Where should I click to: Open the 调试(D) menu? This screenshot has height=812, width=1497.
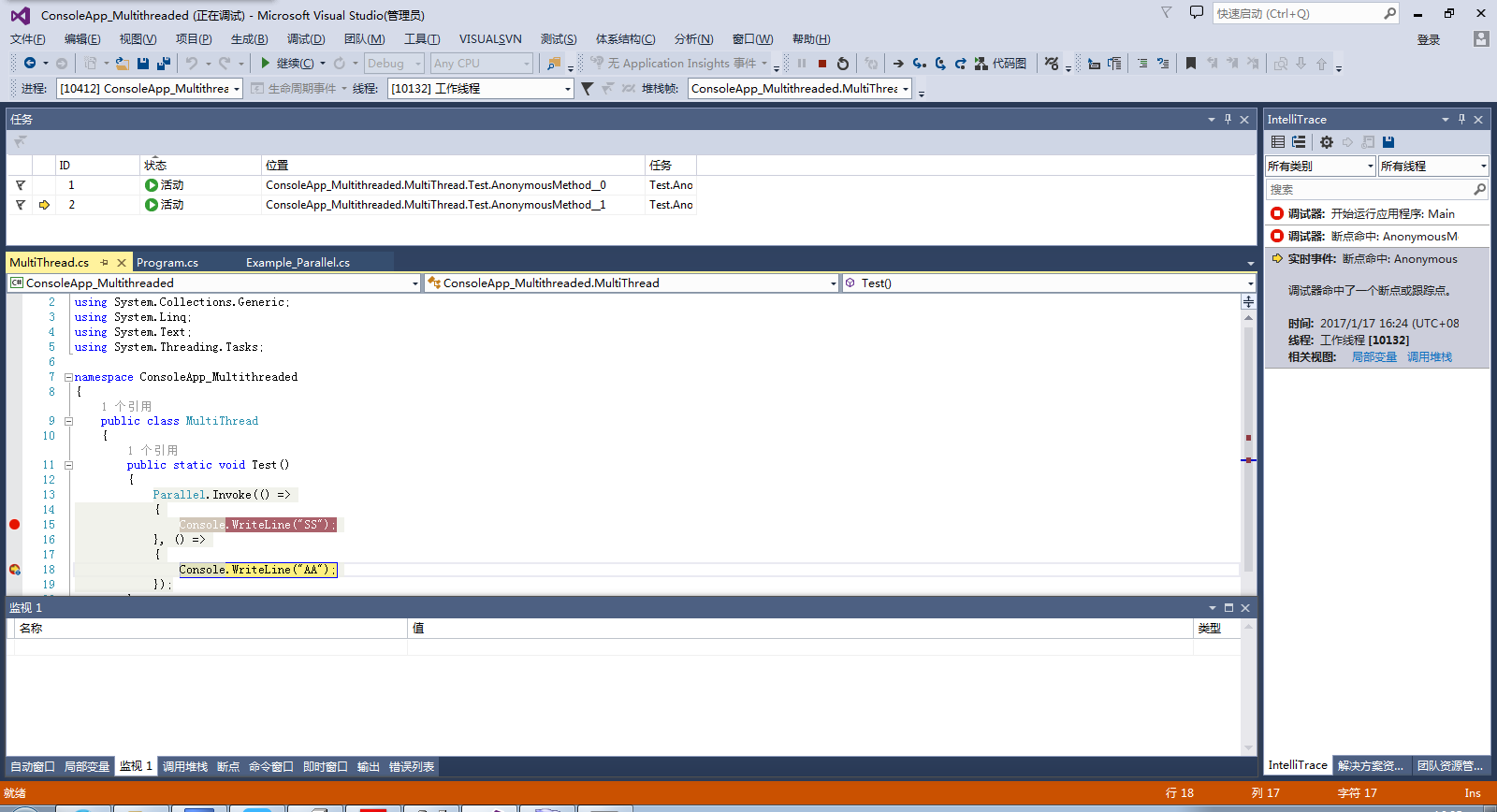(x=306, y=38)
